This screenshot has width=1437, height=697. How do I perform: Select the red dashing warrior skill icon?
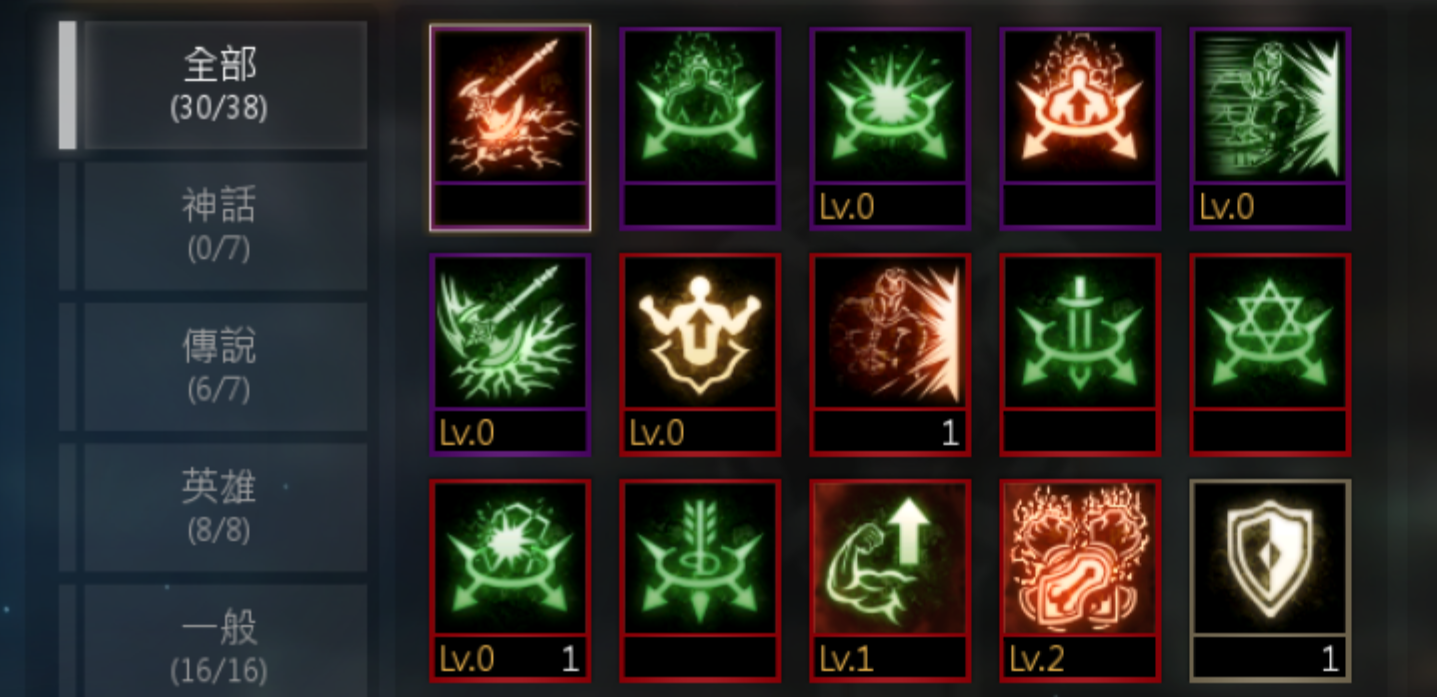[x=890, y=354]
